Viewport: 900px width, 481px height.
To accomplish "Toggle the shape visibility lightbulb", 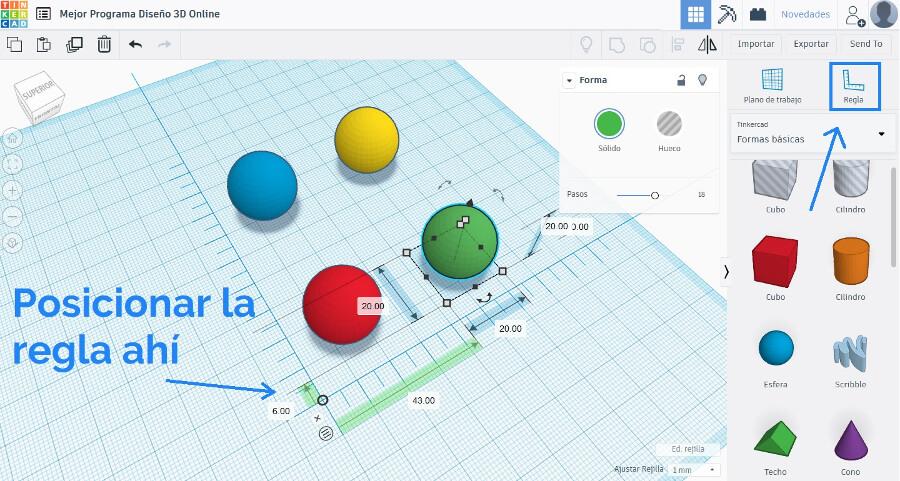I will coord(702,80).
